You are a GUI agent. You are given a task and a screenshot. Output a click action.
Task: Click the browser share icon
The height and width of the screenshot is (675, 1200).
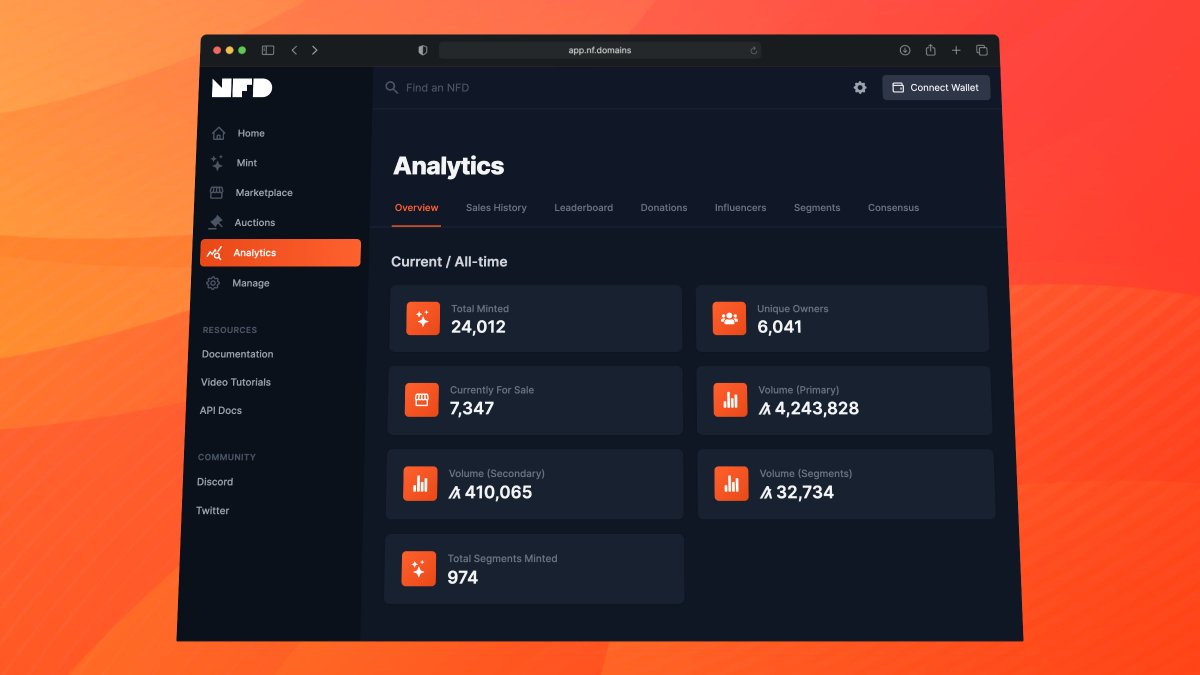(x=931, y=50)
